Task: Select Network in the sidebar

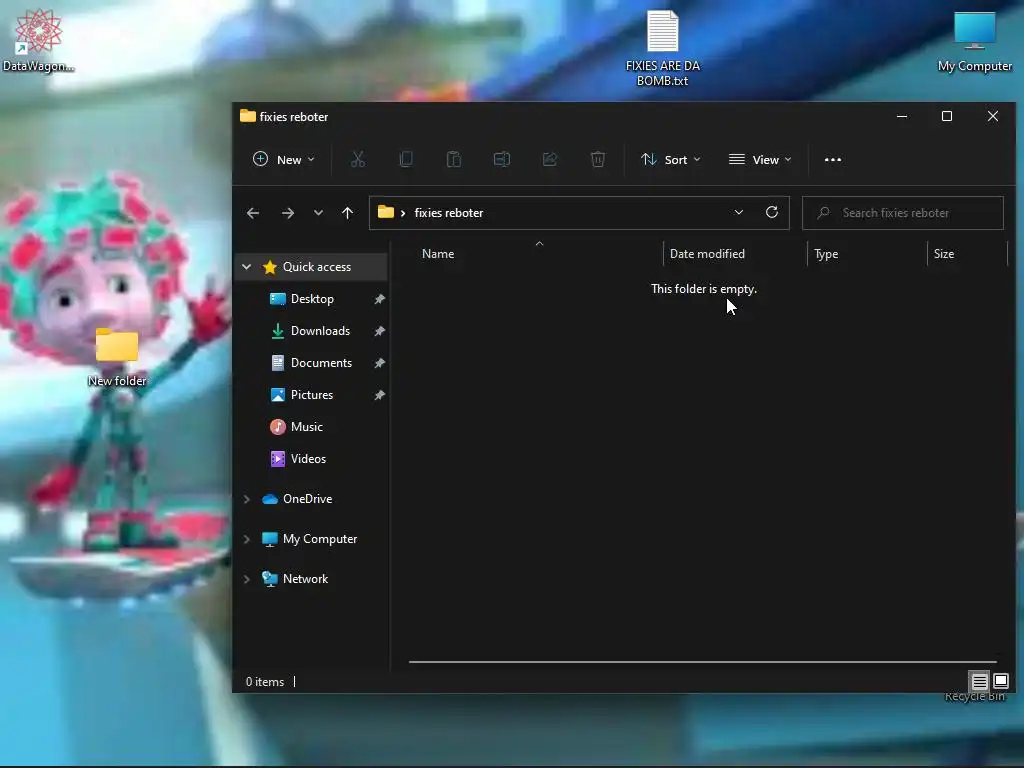Action: tap(305, 579)
